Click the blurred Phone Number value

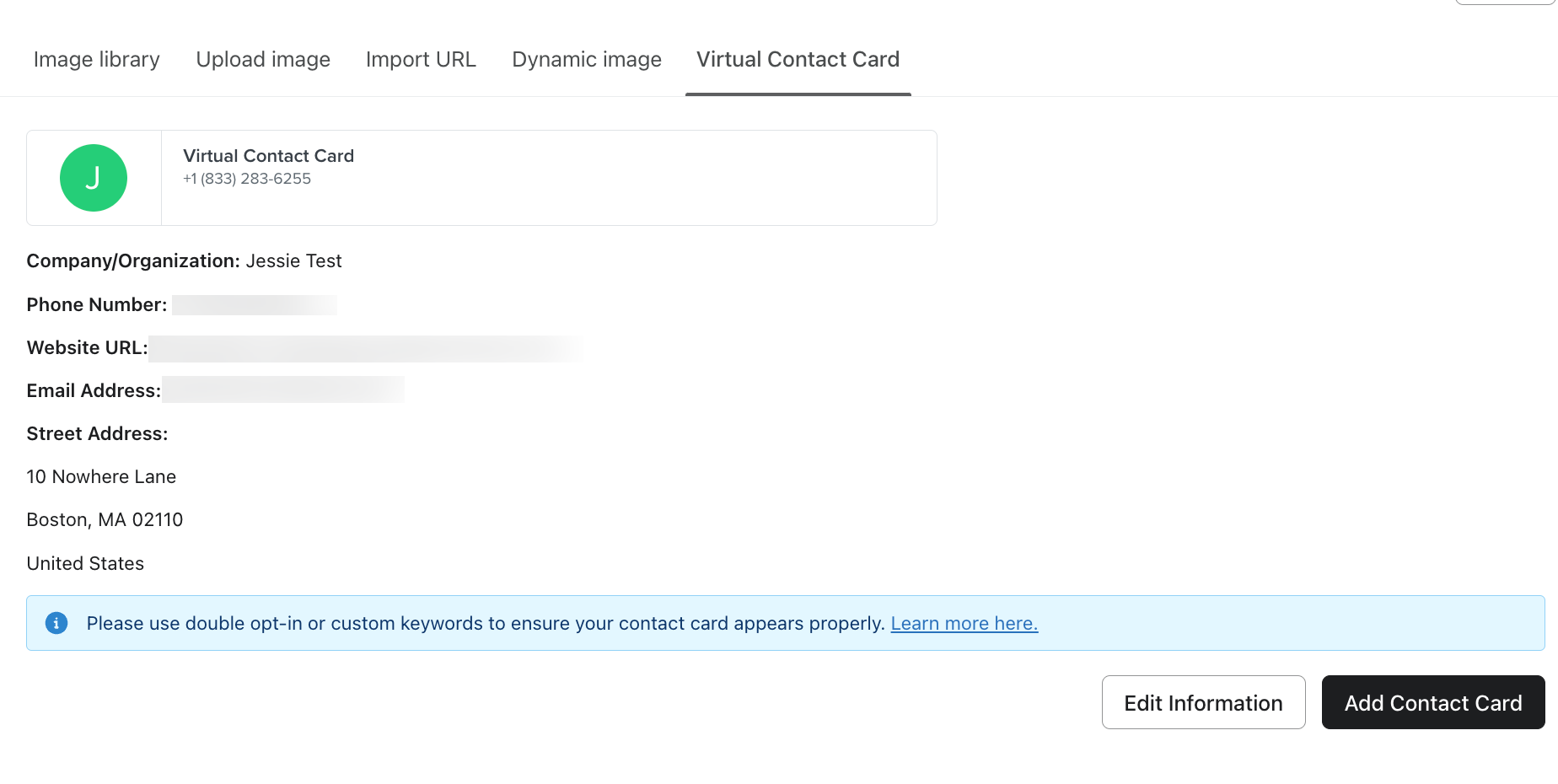click(254, 305)
